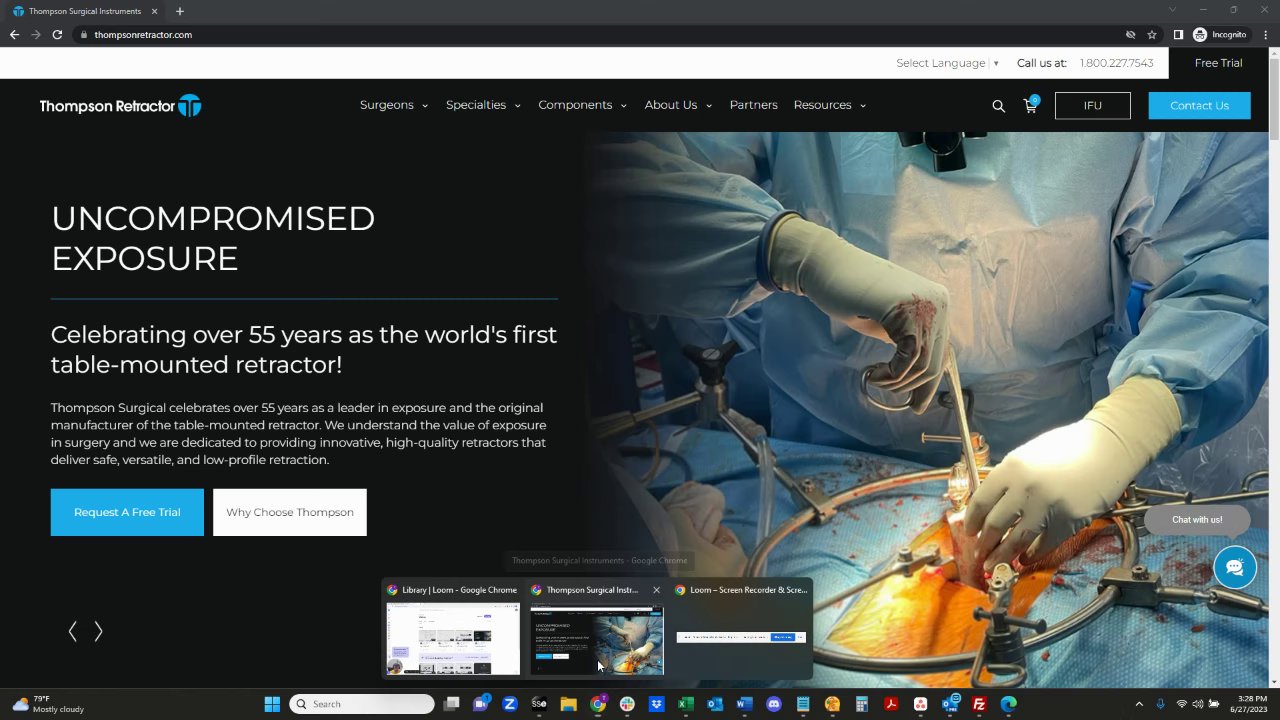
Task: Open Task View from taskbar
Action: click(x=451, y=704)
